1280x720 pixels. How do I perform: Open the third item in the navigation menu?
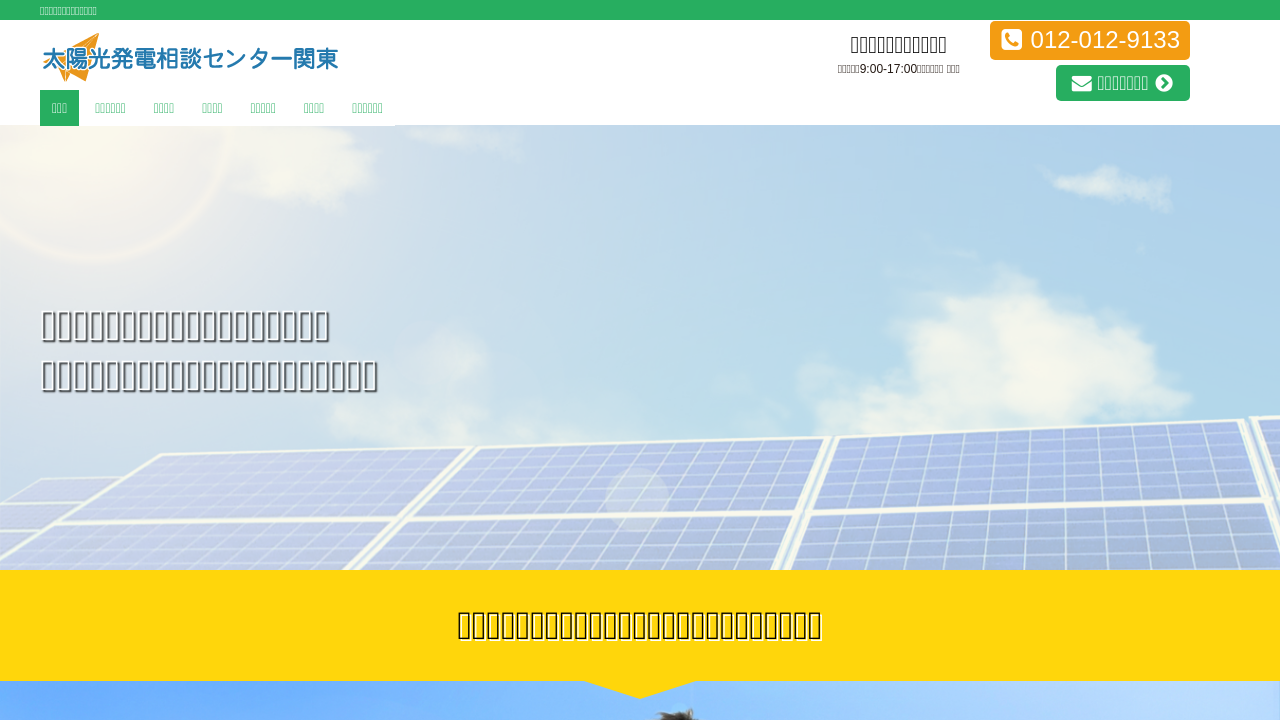(163, 108)
